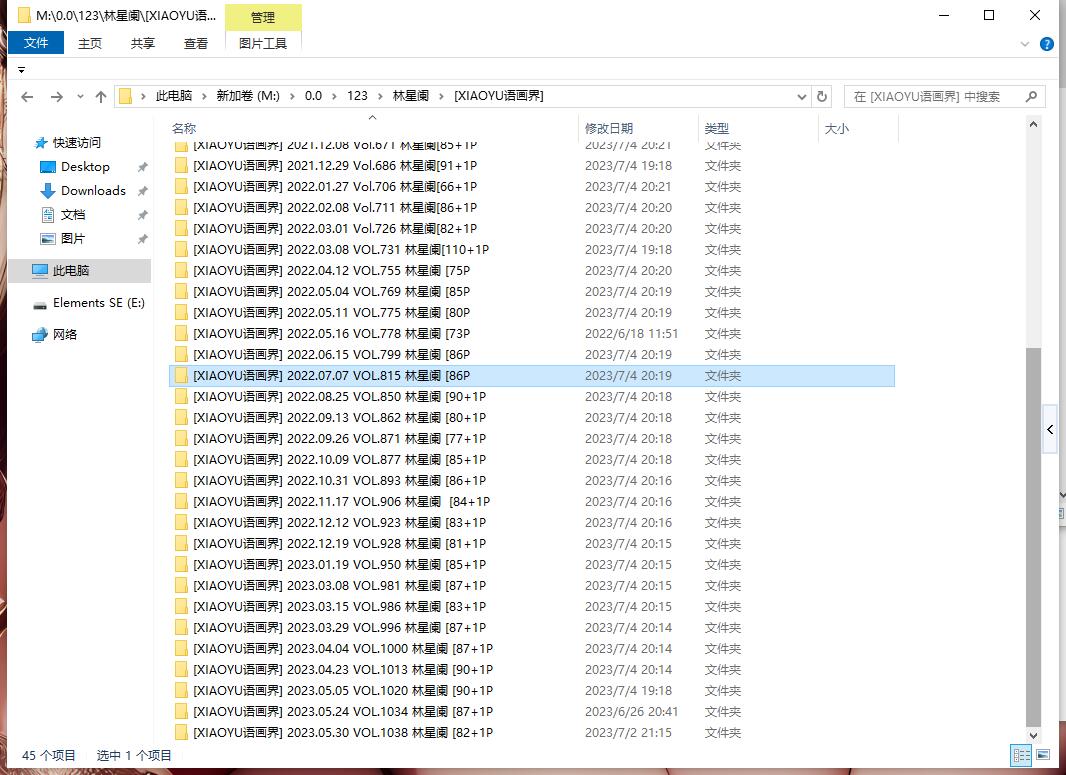1066x775 pixels.
Task: Expand the ribbon chevron
Action: point(1025,44)
